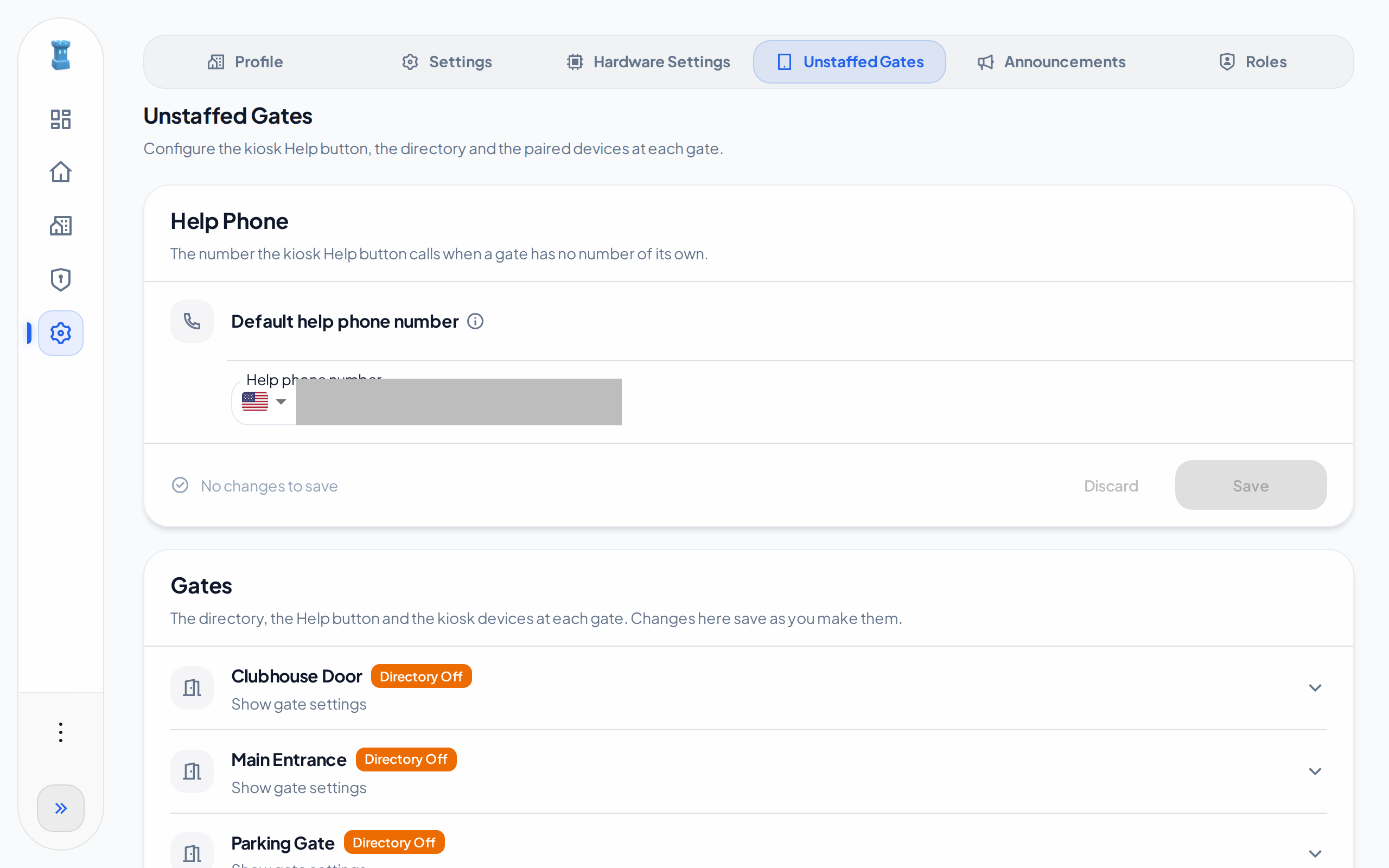Open the buildings icon in sidebar

pyautogui.click(x=61, y=226)
